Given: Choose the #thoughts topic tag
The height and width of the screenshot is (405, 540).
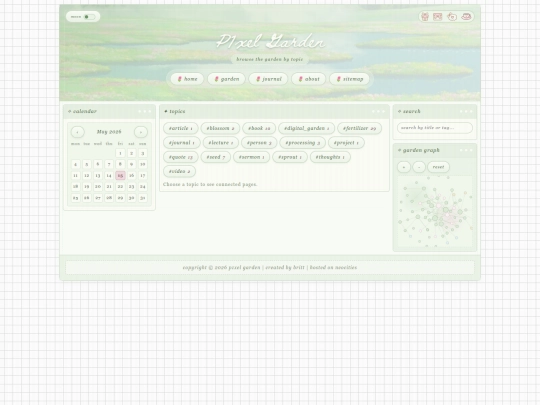Looking at the screenshot, I should 330,157.
